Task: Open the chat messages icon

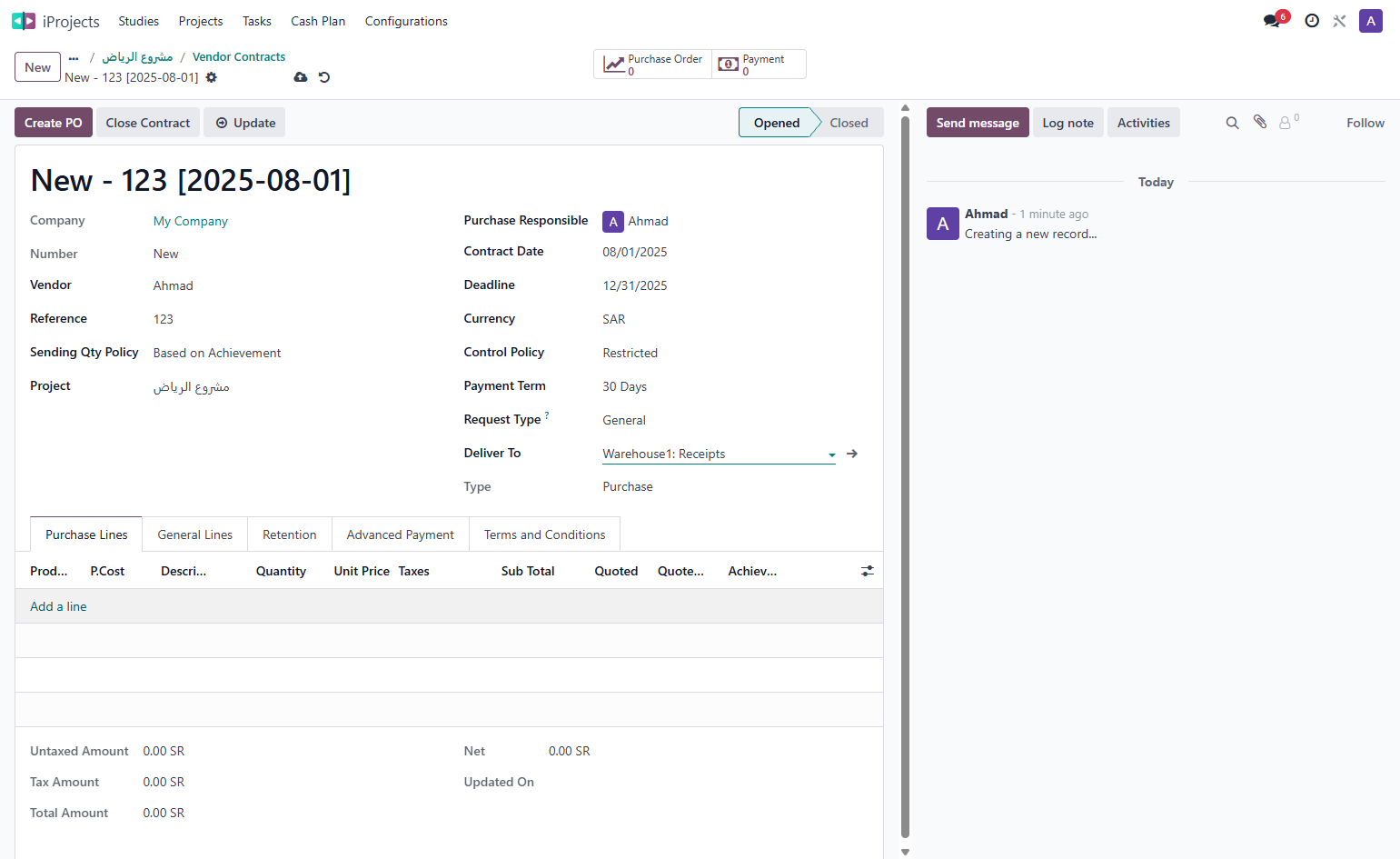Action: 1272,21
